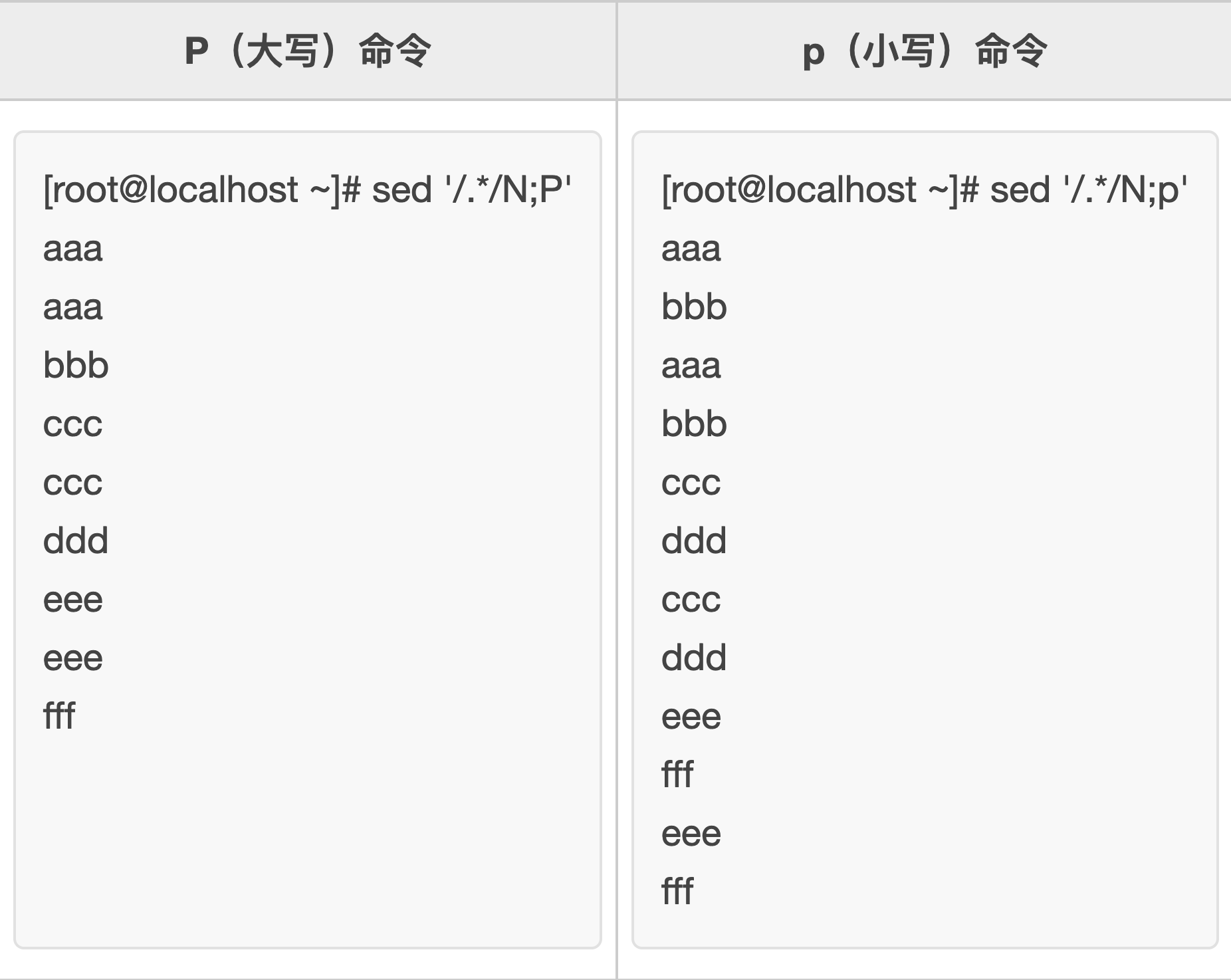Click the P（大写）命令 column header
The height and width of the screenshot is (980, 1231).
(x=308, y=51)
